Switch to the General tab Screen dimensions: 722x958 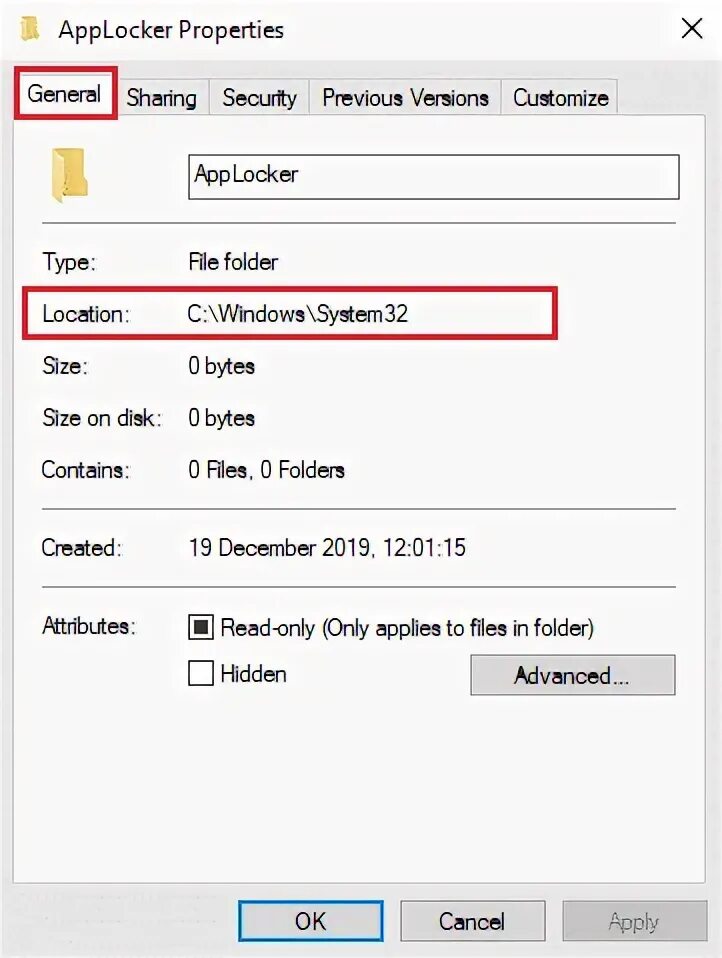coord(65,94)
